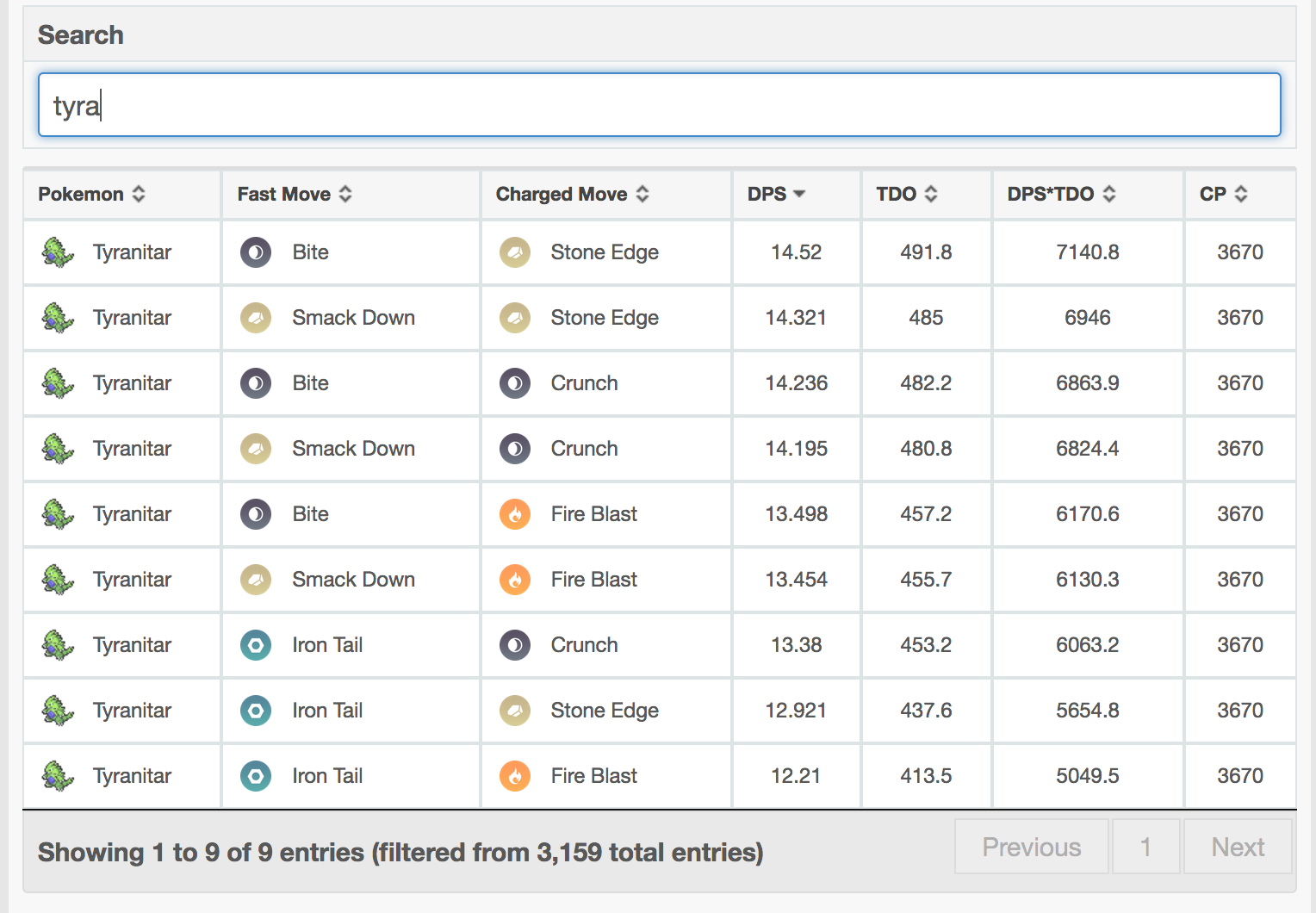Click the DPS value 13.498
This screenshot has height=913, width=1316.
coord(797,514)
